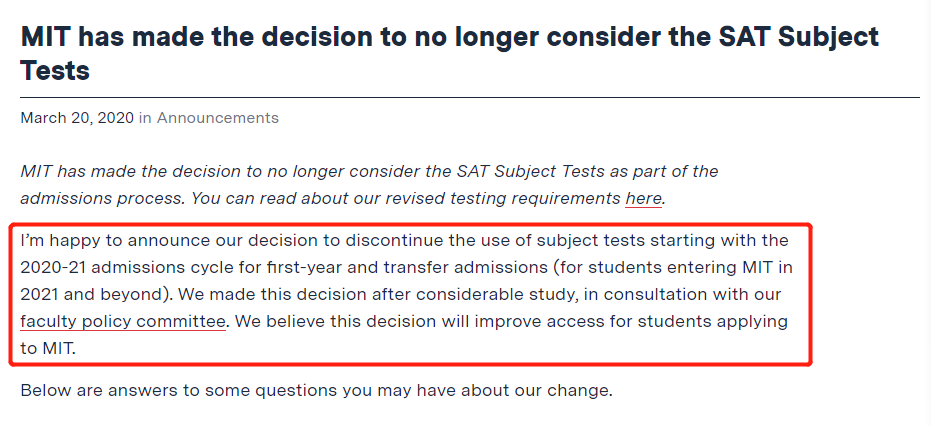931x425 pixels.
Task: Click the word "Tests" on headline's second line
Action: tap(55, 69)
